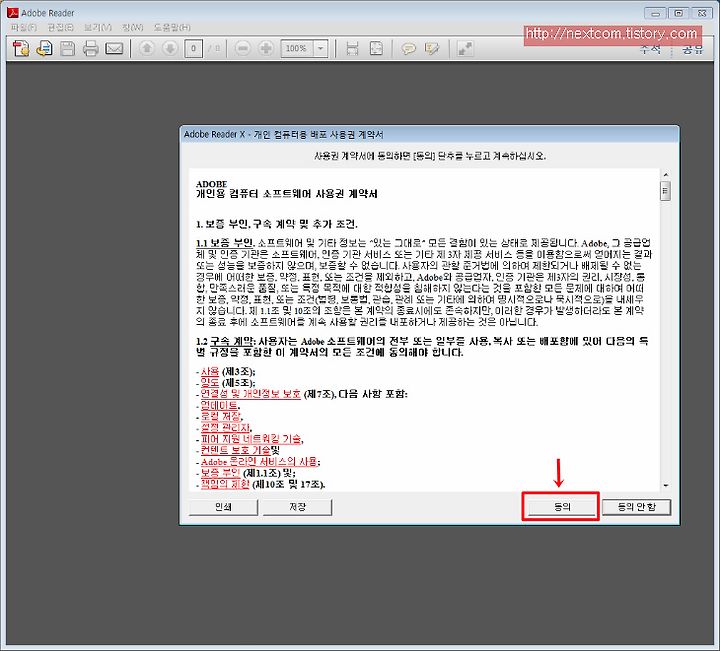The image size is (720, 651).
Task: Click the fit one full page icon
Action: coord(376,48)
